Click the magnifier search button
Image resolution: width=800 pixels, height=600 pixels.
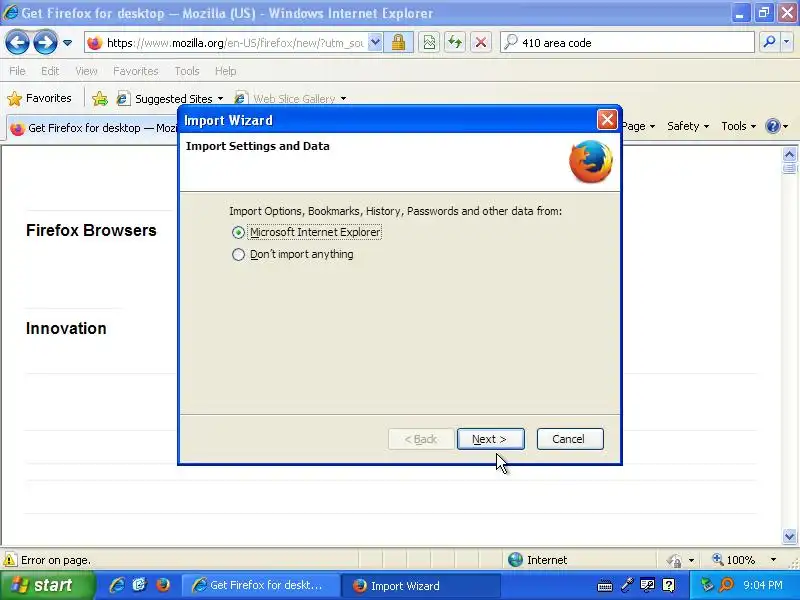tap(769, 42)
